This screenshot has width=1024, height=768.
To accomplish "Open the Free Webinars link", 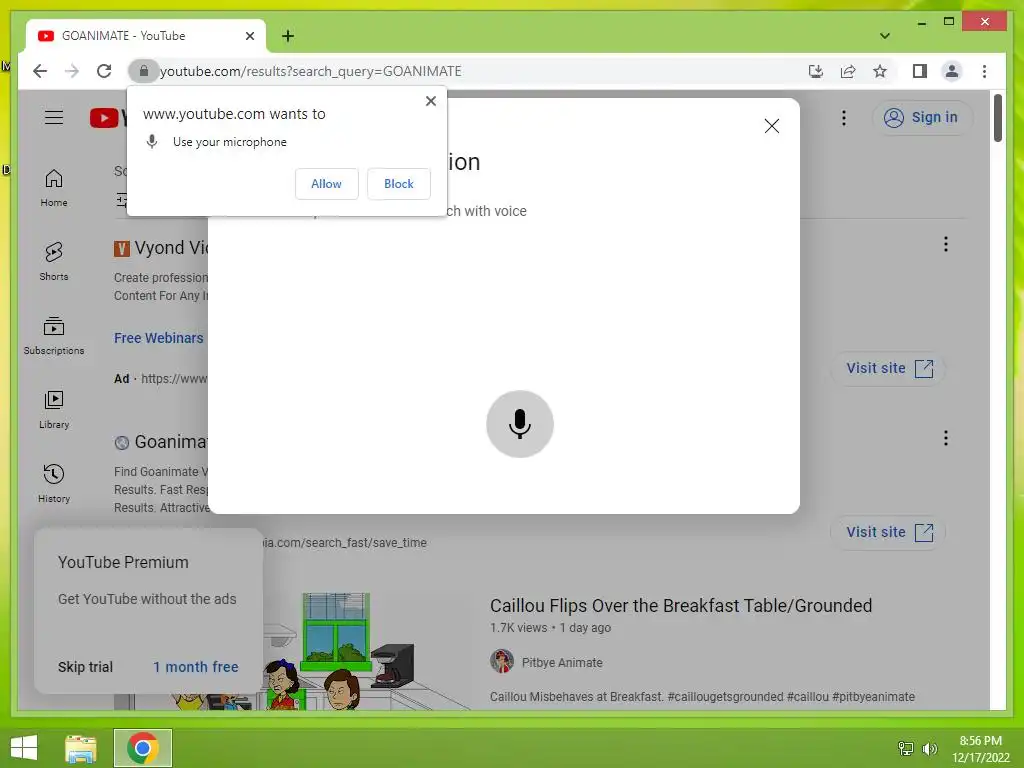I will pyautogui.click(x=159, y=338).
